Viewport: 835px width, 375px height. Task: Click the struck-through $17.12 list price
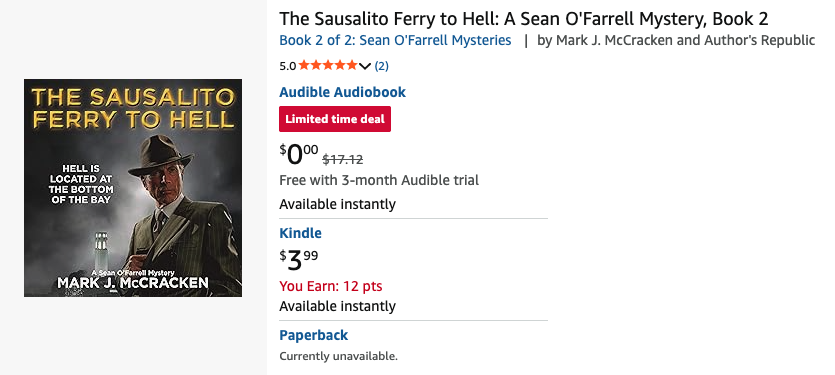tap(343, 159)
